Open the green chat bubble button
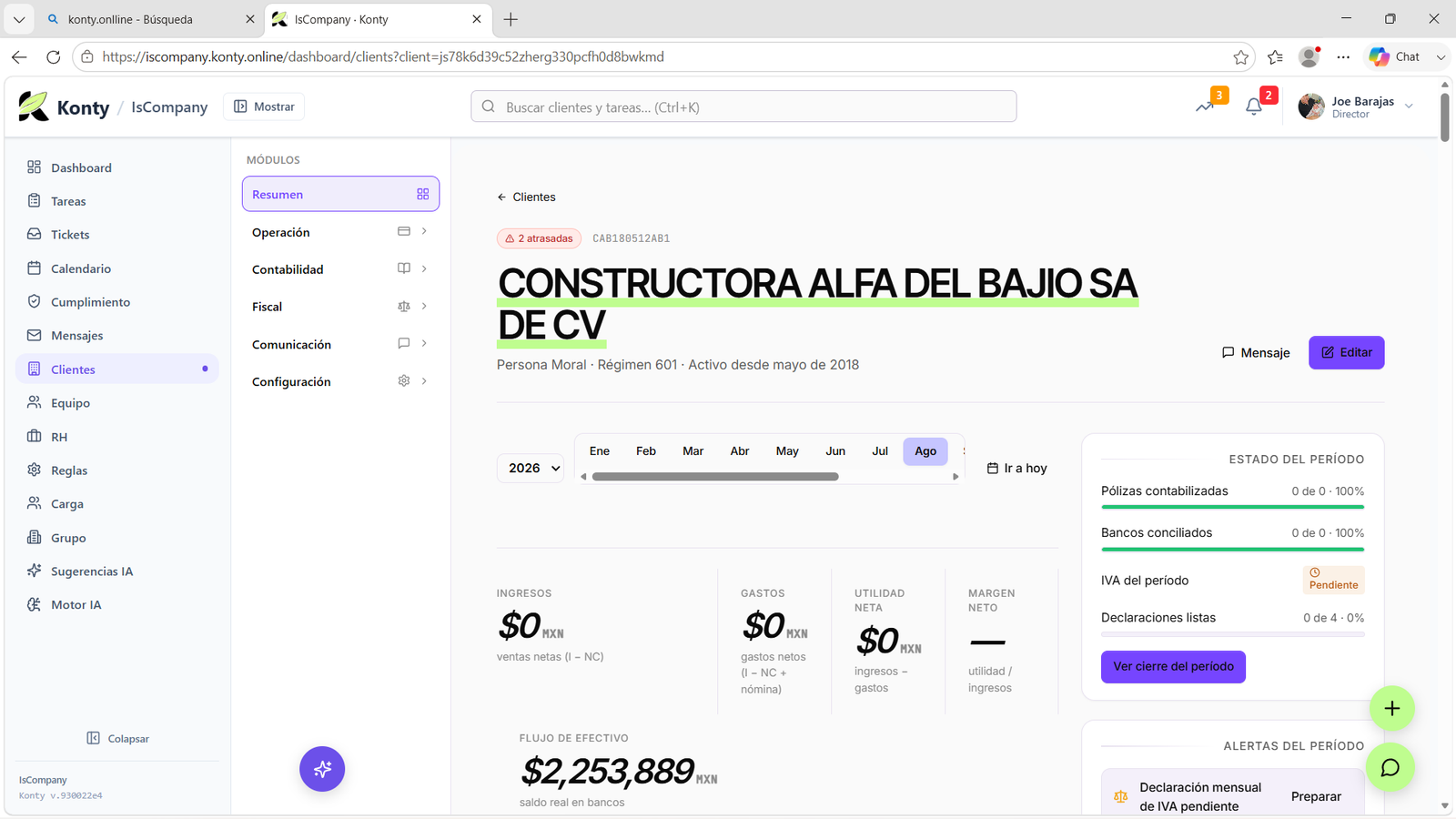This screenshot has height=819, width=1456. click(x=1390, y=767)
